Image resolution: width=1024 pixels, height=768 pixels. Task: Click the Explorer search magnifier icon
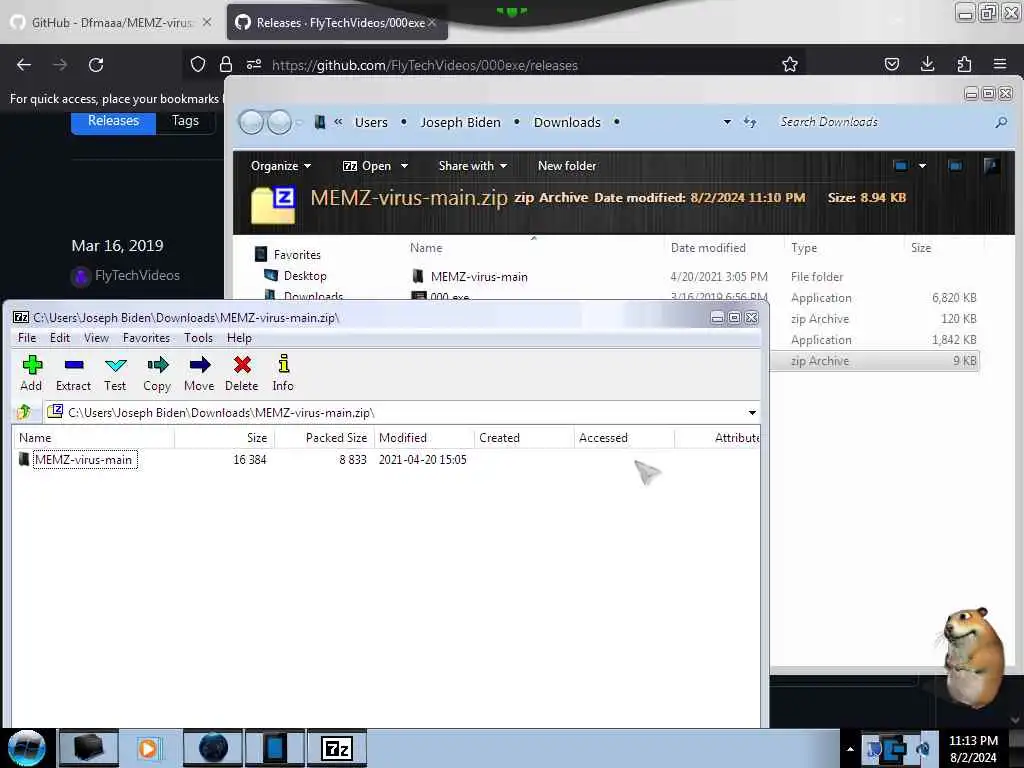(1001, 122)
